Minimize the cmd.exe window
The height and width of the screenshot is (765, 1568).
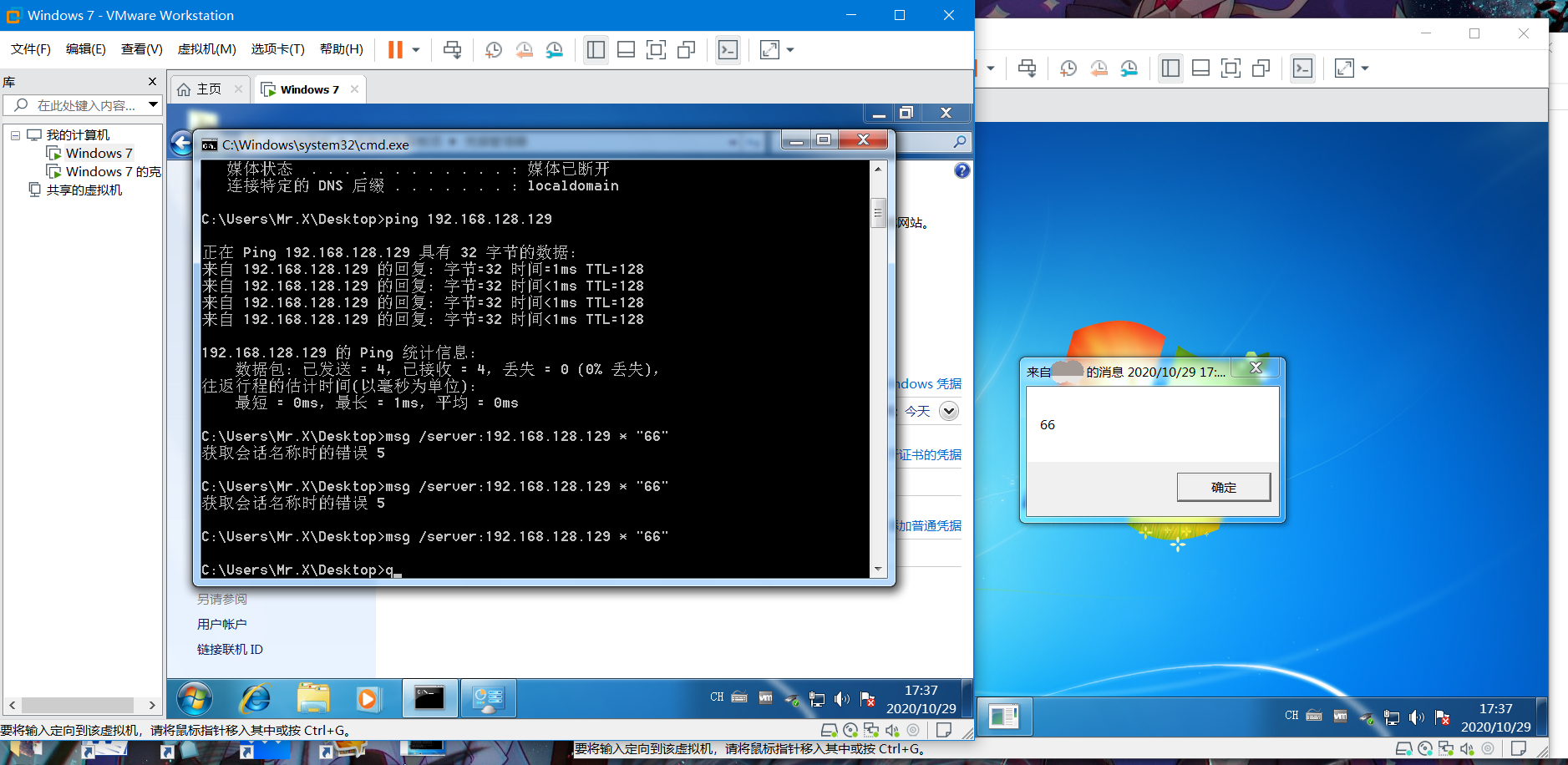point(796,140)
